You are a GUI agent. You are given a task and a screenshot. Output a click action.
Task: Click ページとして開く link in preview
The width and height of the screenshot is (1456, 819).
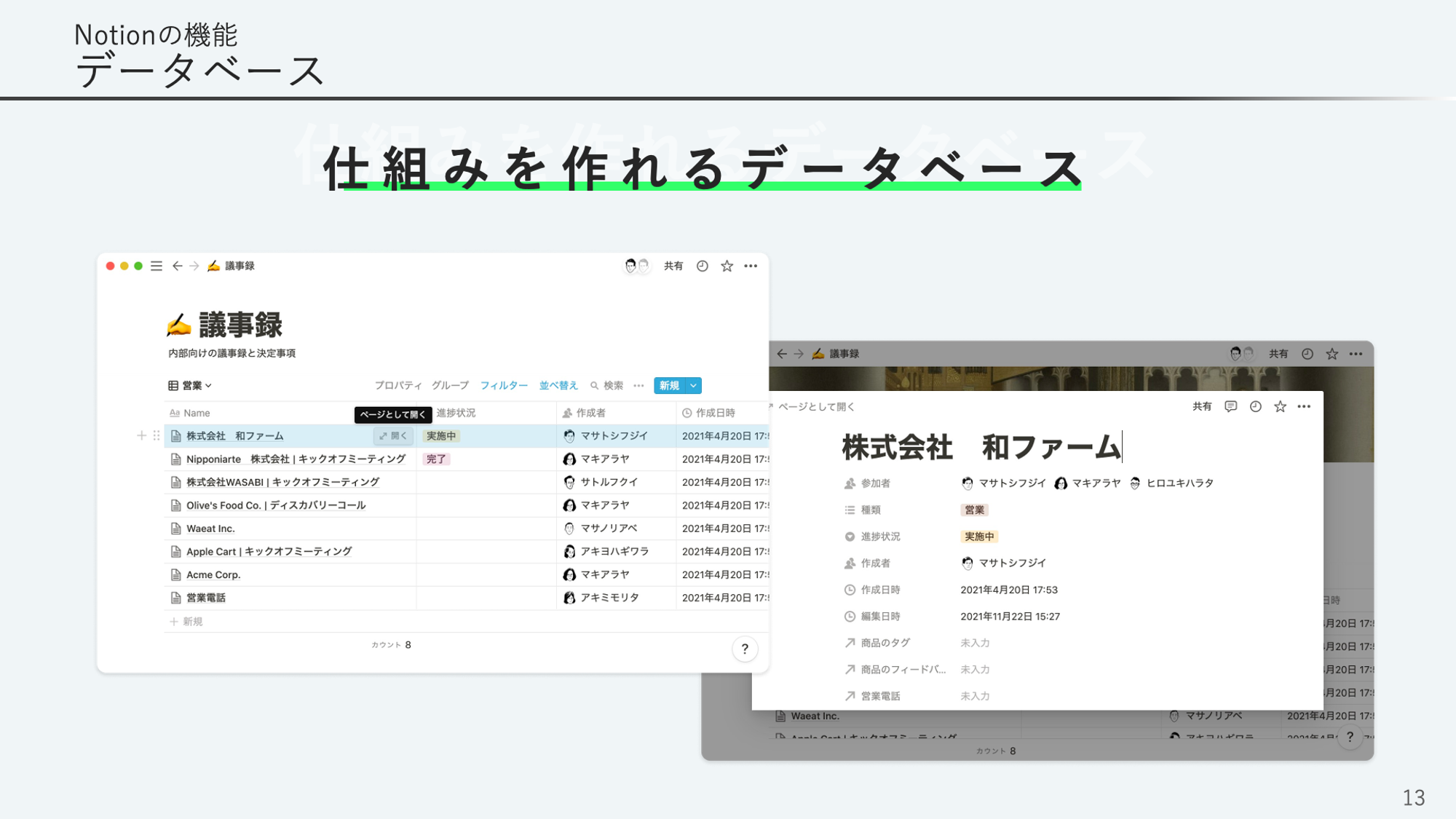815,406
